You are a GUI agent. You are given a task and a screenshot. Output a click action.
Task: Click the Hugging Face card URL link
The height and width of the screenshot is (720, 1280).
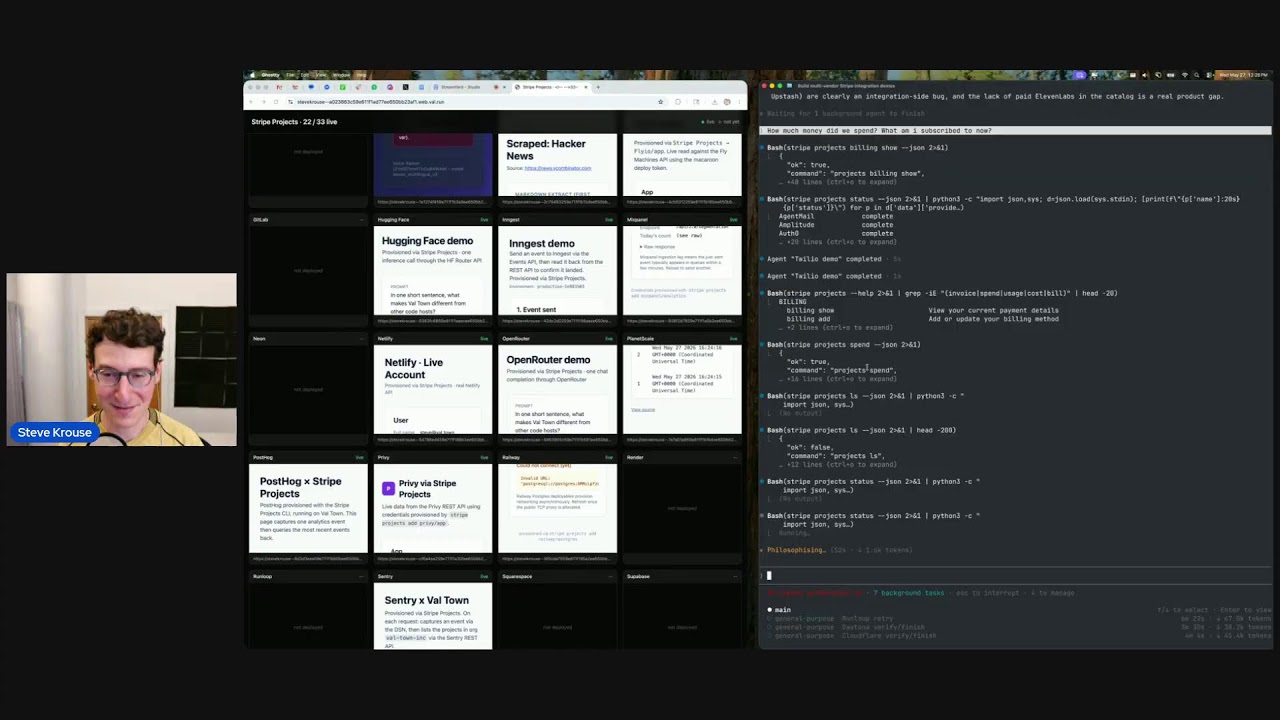pos(433,320)
